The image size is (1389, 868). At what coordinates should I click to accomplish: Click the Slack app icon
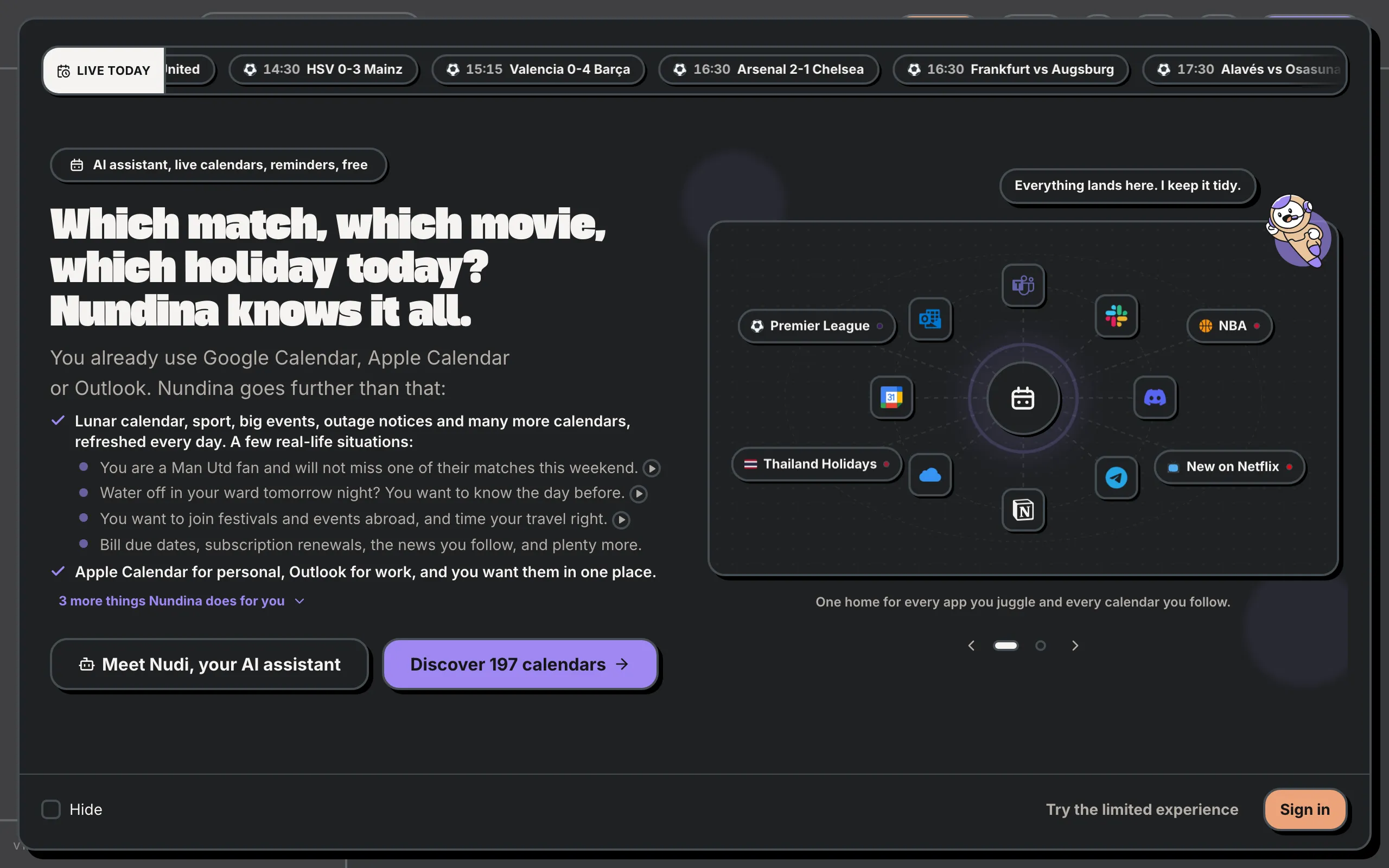(x=1116, y=316)
